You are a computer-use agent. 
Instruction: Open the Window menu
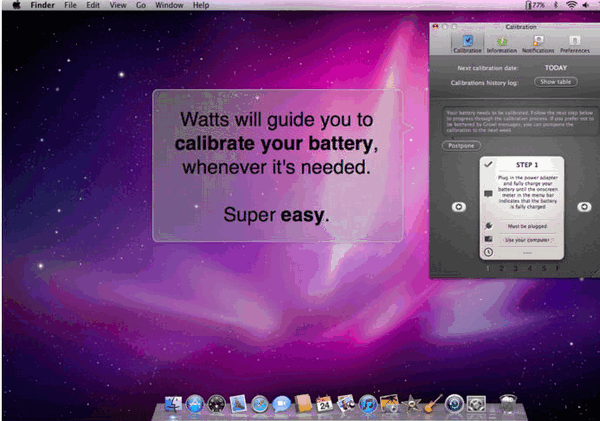(169, 5)
